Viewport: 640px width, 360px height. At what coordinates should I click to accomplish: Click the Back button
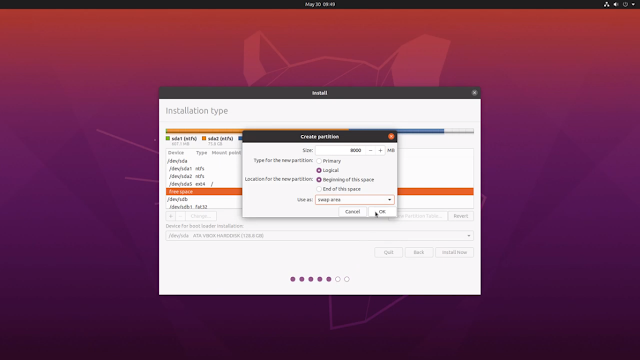(419, 252)
